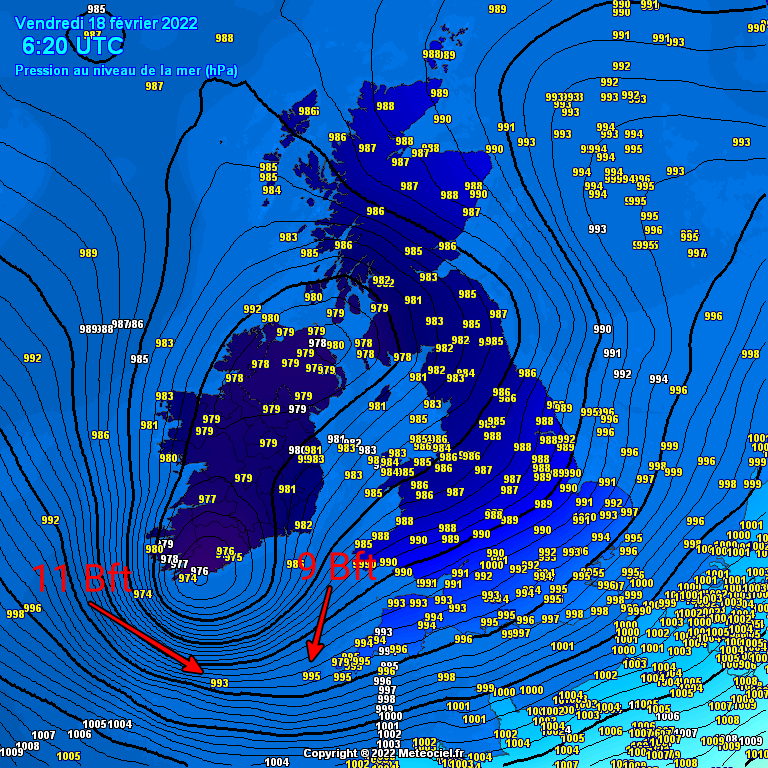Click the "Copyright © 2022 Meteociel.fr" text
Screen dimensions: 768x768
384,753
